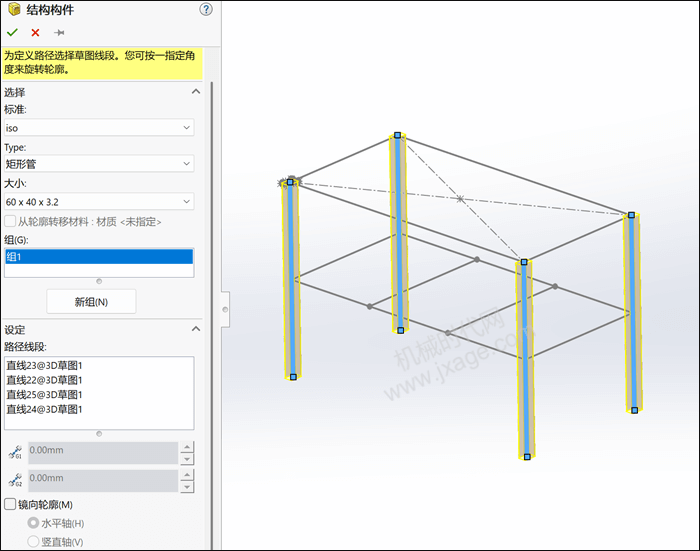Viewport: 700px width, 551px height.
Task: Open the 大小 60 x 40 x 3.2 dropdown
Action: pos(99,202)
